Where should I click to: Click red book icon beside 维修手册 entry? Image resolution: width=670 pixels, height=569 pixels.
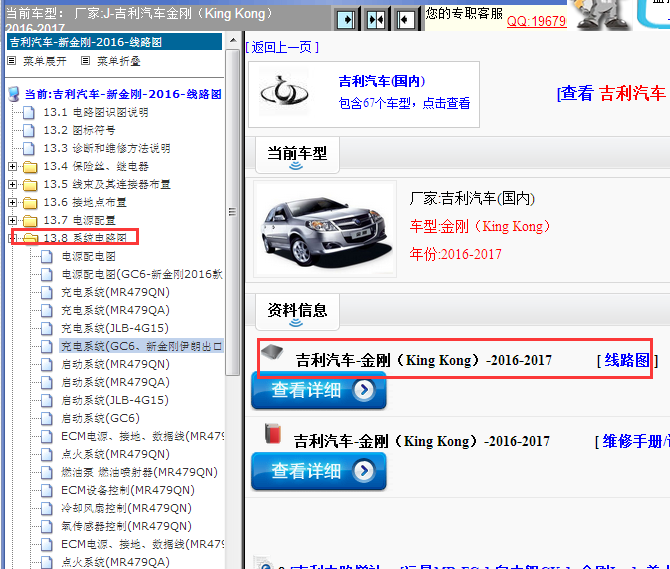pos(273,433)
